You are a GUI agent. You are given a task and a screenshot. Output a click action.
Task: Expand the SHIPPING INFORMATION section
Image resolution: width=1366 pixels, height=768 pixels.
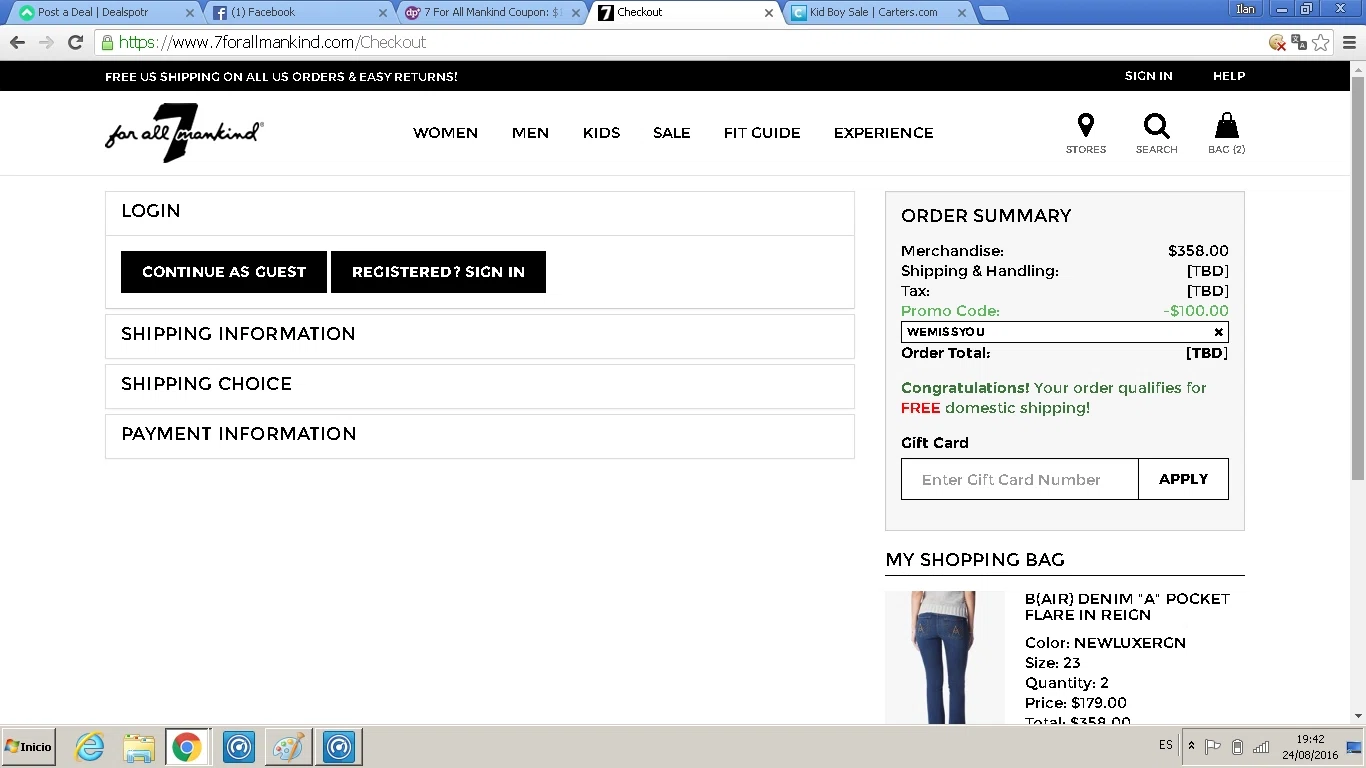480,336
